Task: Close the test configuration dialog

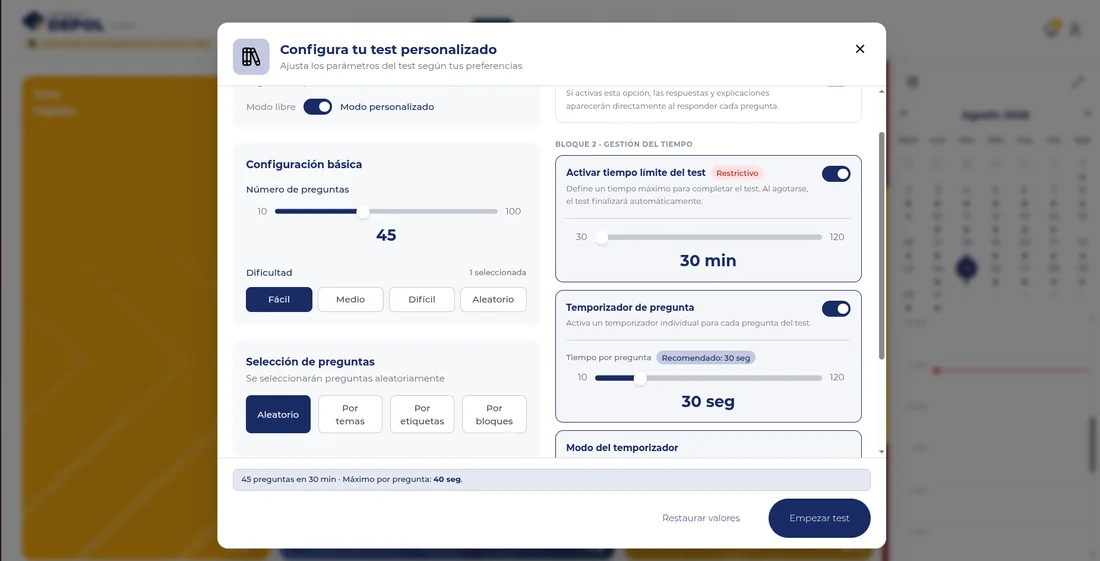Action: point(860,49)
